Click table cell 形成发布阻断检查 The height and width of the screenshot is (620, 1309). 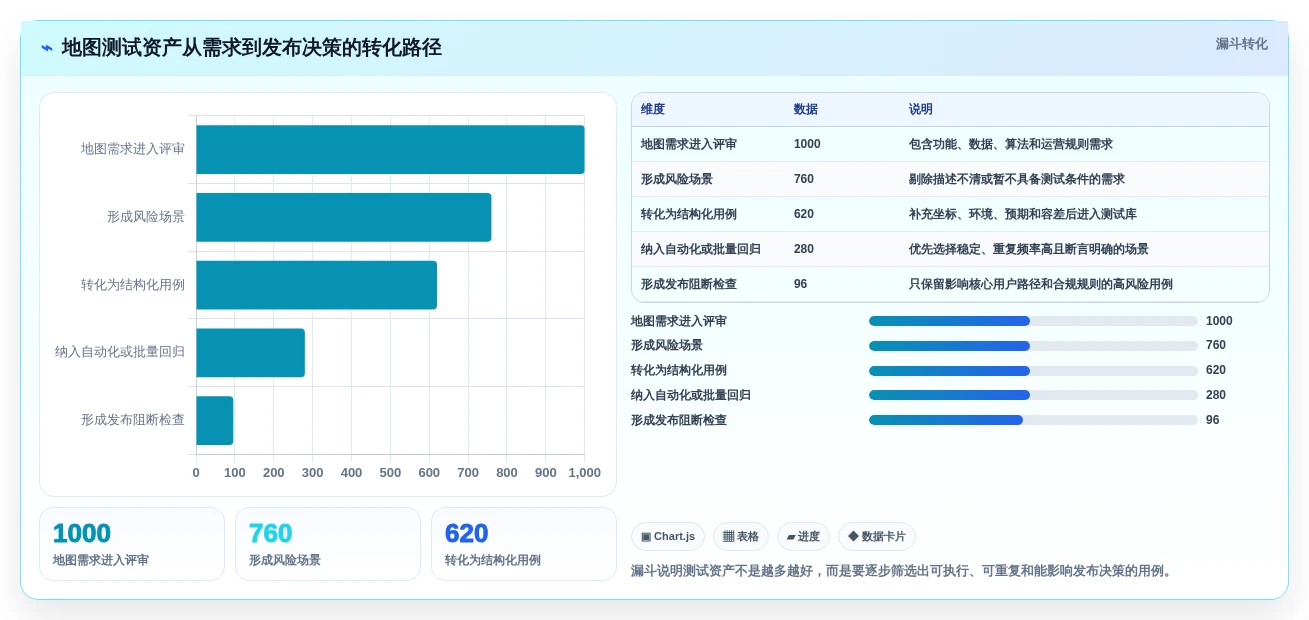pos(689,284)
